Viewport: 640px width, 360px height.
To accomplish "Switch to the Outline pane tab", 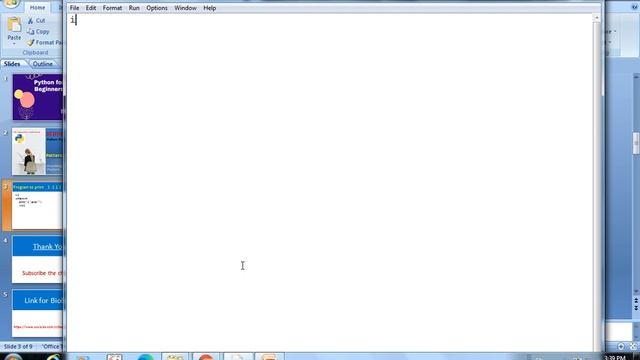I will 42,64.
